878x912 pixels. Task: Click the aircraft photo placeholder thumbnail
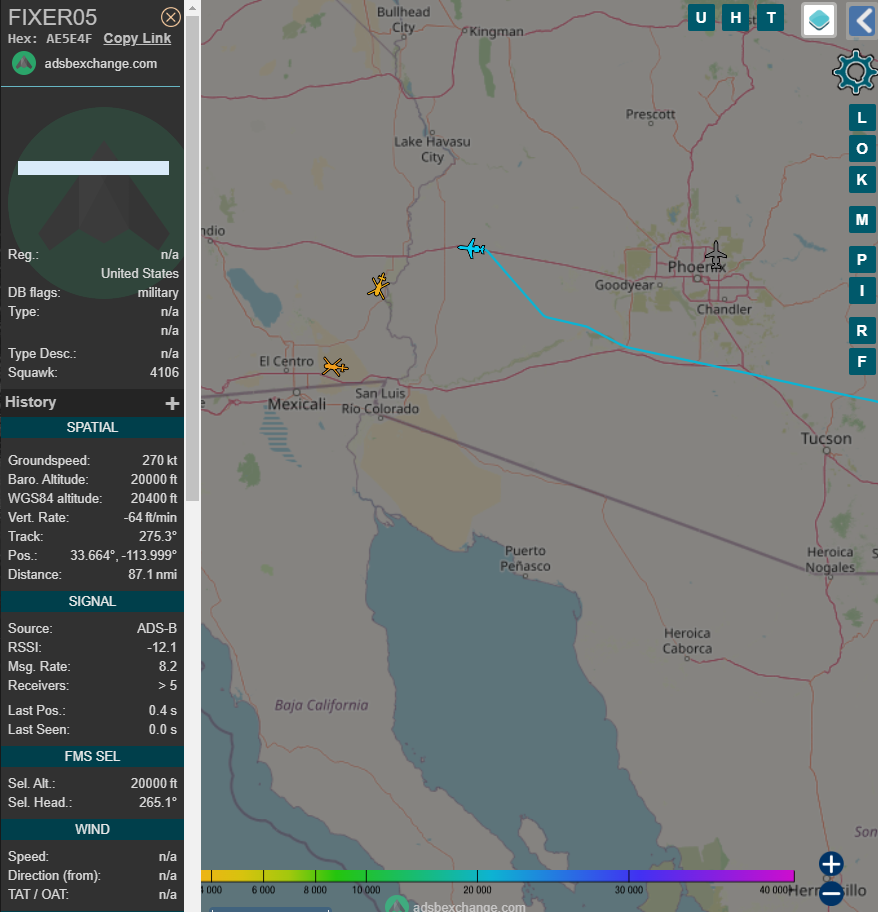point(96,204)
